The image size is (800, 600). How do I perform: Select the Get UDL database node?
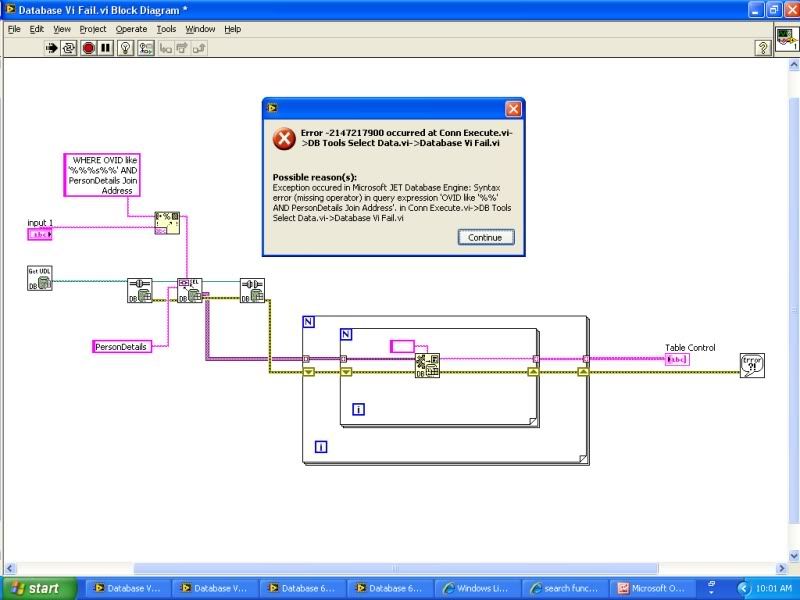pyautogui.click(x=39, y=278)
